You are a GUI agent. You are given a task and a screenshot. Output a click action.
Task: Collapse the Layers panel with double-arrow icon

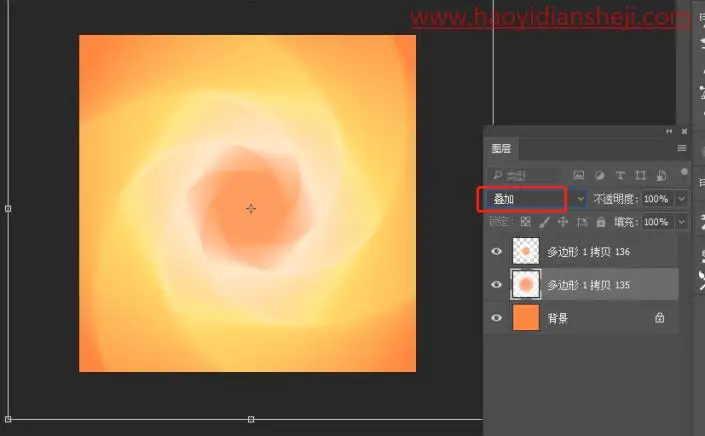669,131
